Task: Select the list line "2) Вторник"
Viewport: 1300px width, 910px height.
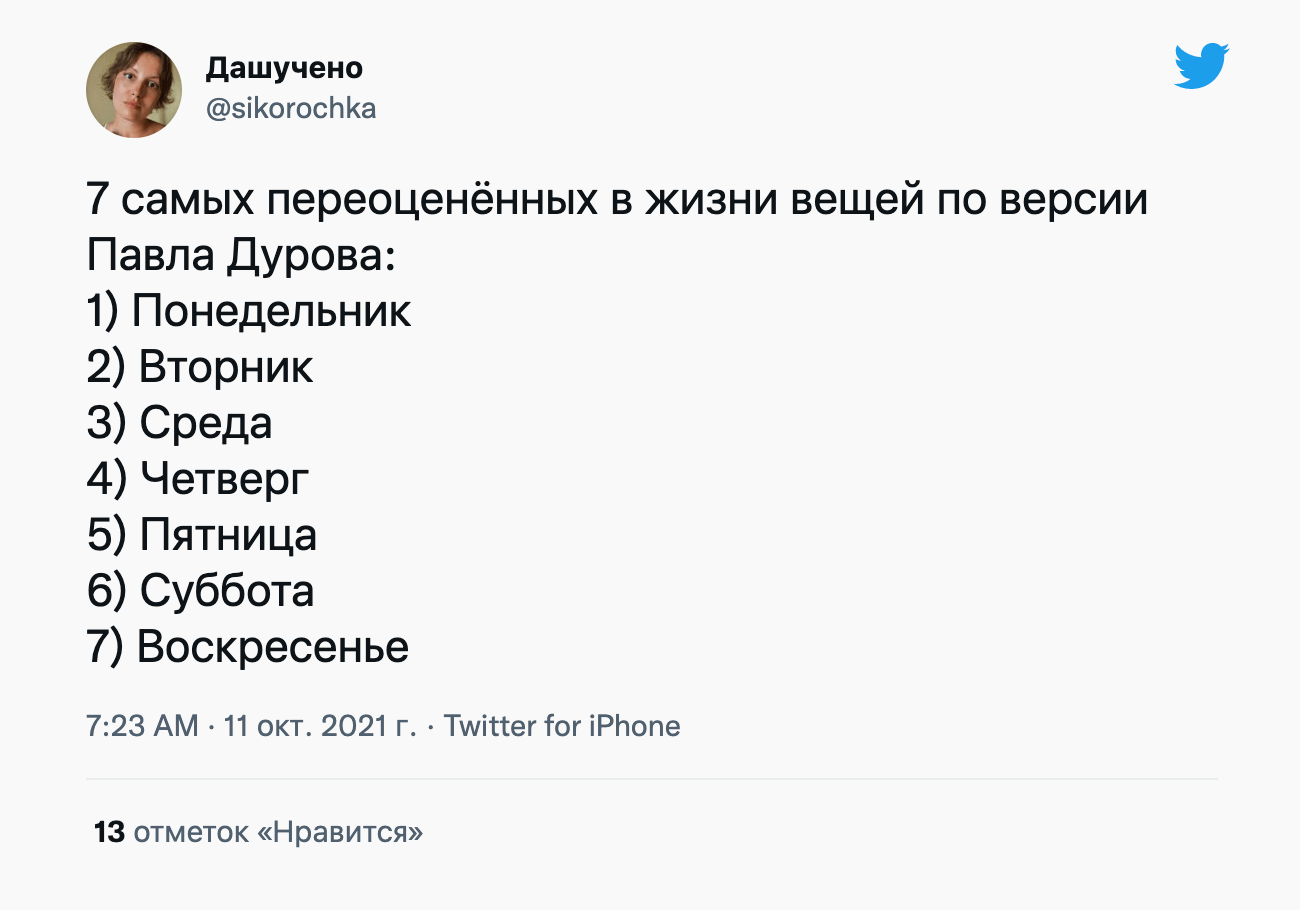Action: tap(200, 367)
